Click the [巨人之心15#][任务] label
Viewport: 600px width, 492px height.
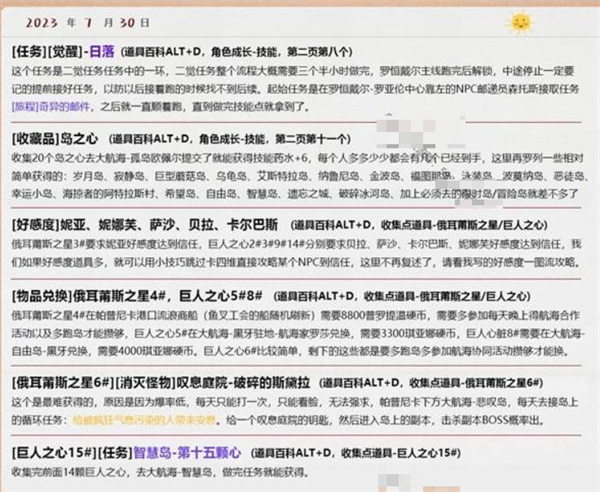tap(72, 453)
